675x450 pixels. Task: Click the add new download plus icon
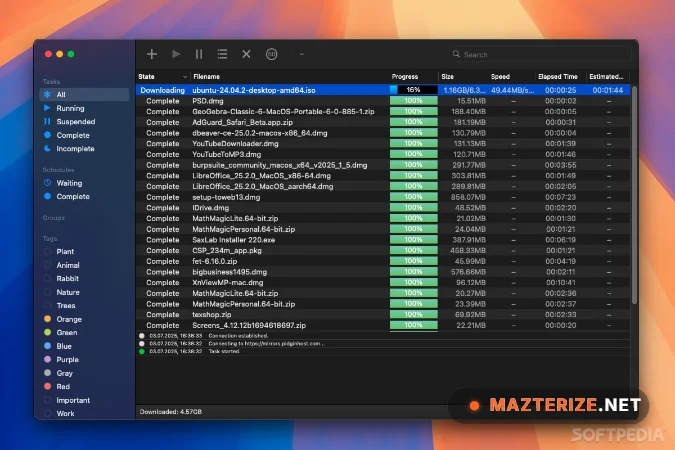point(152,54)
